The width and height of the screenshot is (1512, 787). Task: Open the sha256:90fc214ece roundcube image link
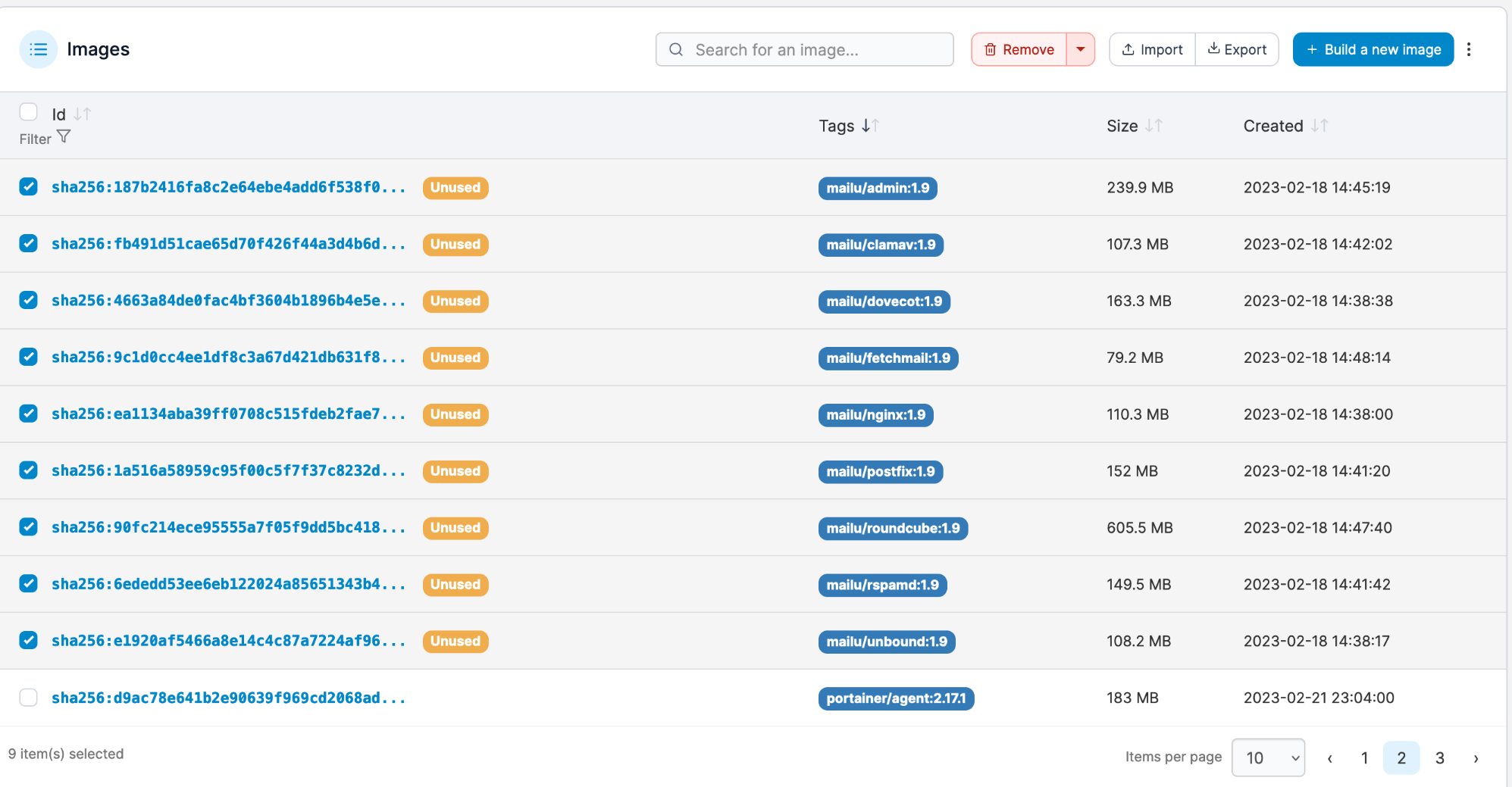pyautogui.click(x=228, y=527)
